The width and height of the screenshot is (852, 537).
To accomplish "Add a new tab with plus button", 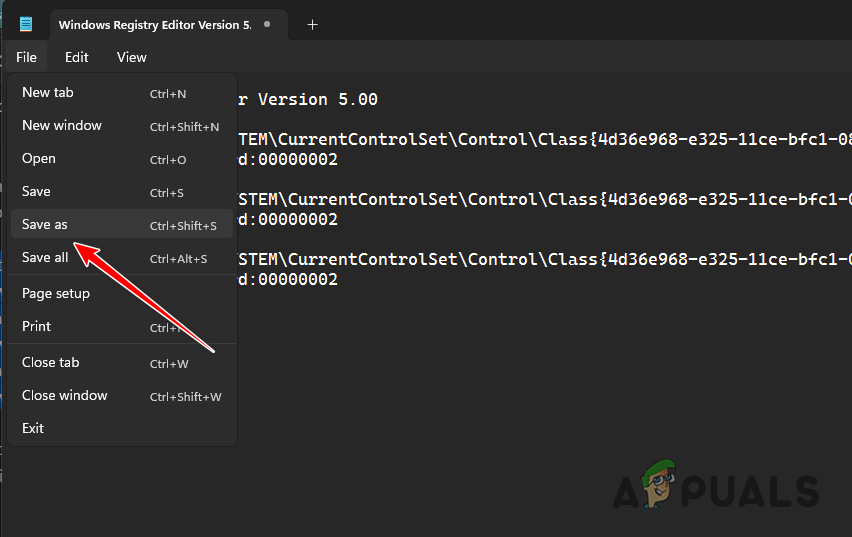I will point(312,24).
